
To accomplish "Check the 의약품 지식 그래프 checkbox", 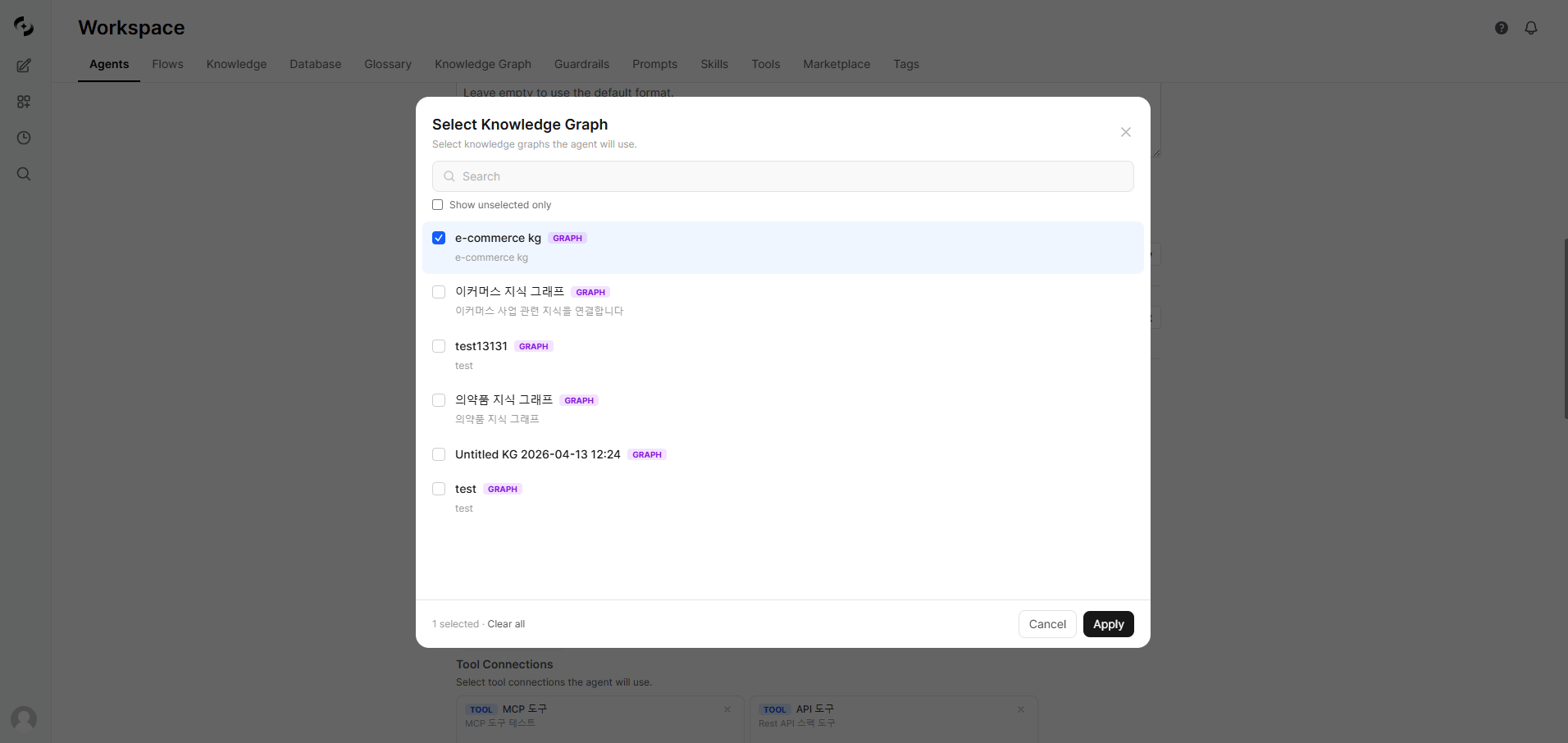I will 439,400.
